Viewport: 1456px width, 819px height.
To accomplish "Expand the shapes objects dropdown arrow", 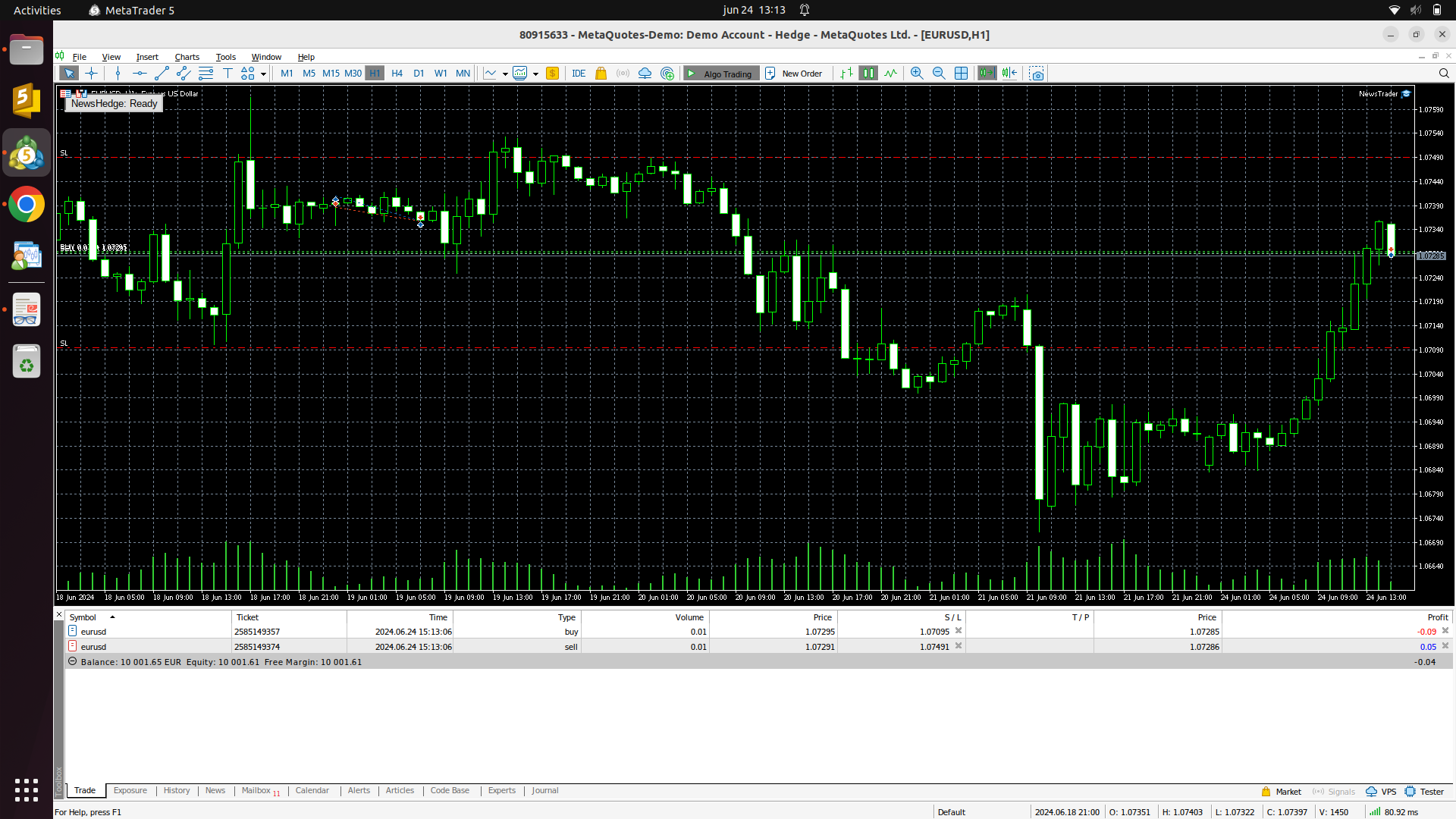I will coord(263,74).
